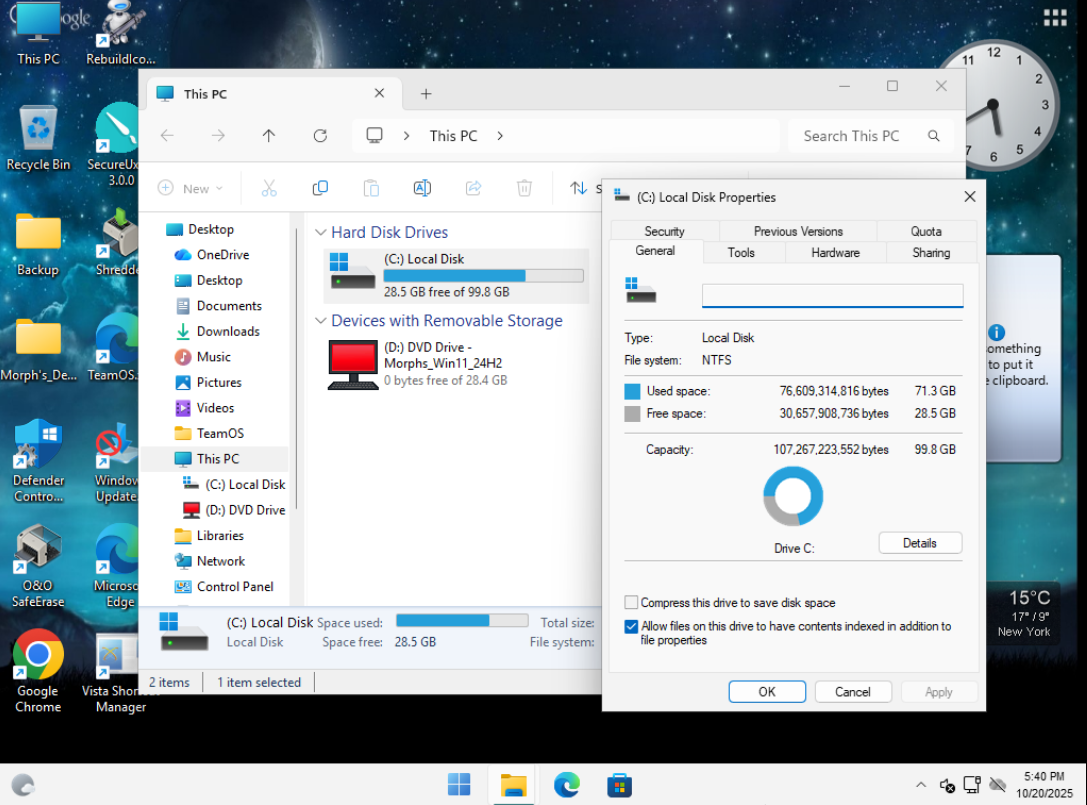Click the Rename icon in command bar
1087x805 pixels.
pyautogui.click(x=422, y=188)
